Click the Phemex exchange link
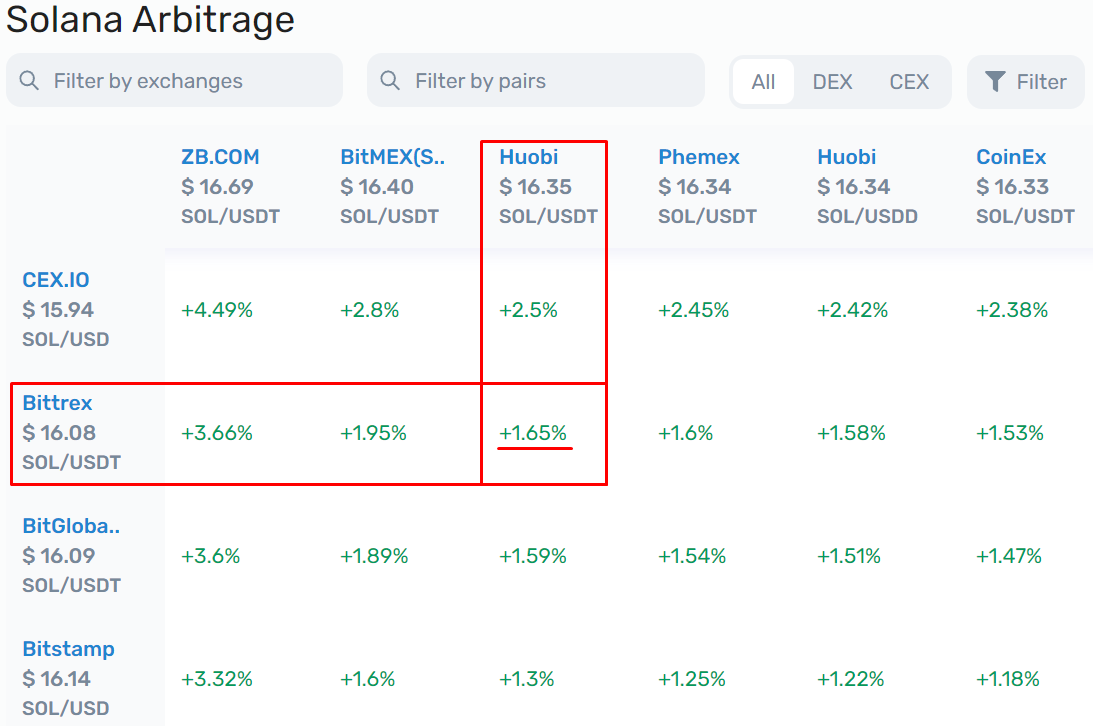 click(699, 157)
